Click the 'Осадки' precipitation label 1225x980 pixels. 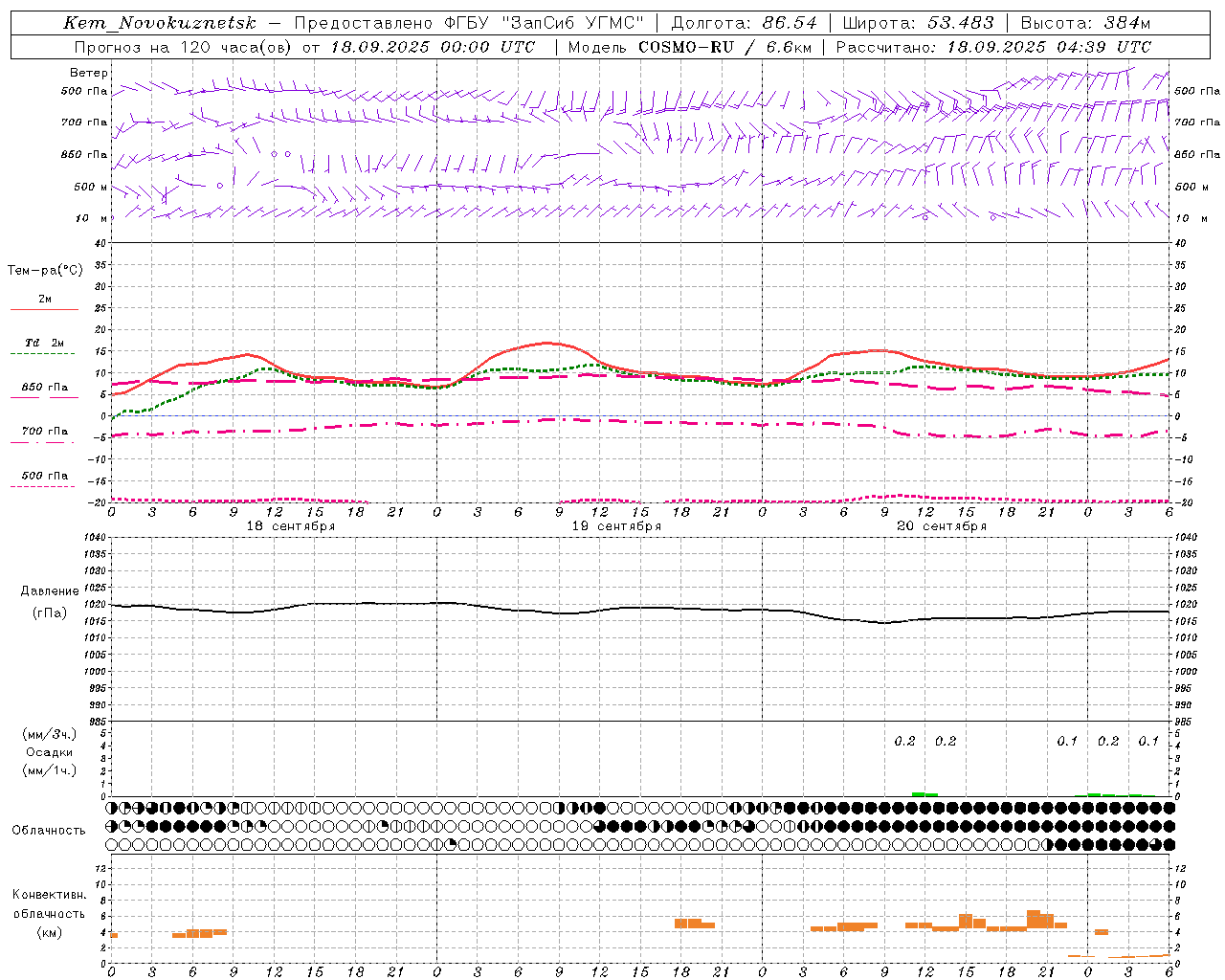point(50,752)
